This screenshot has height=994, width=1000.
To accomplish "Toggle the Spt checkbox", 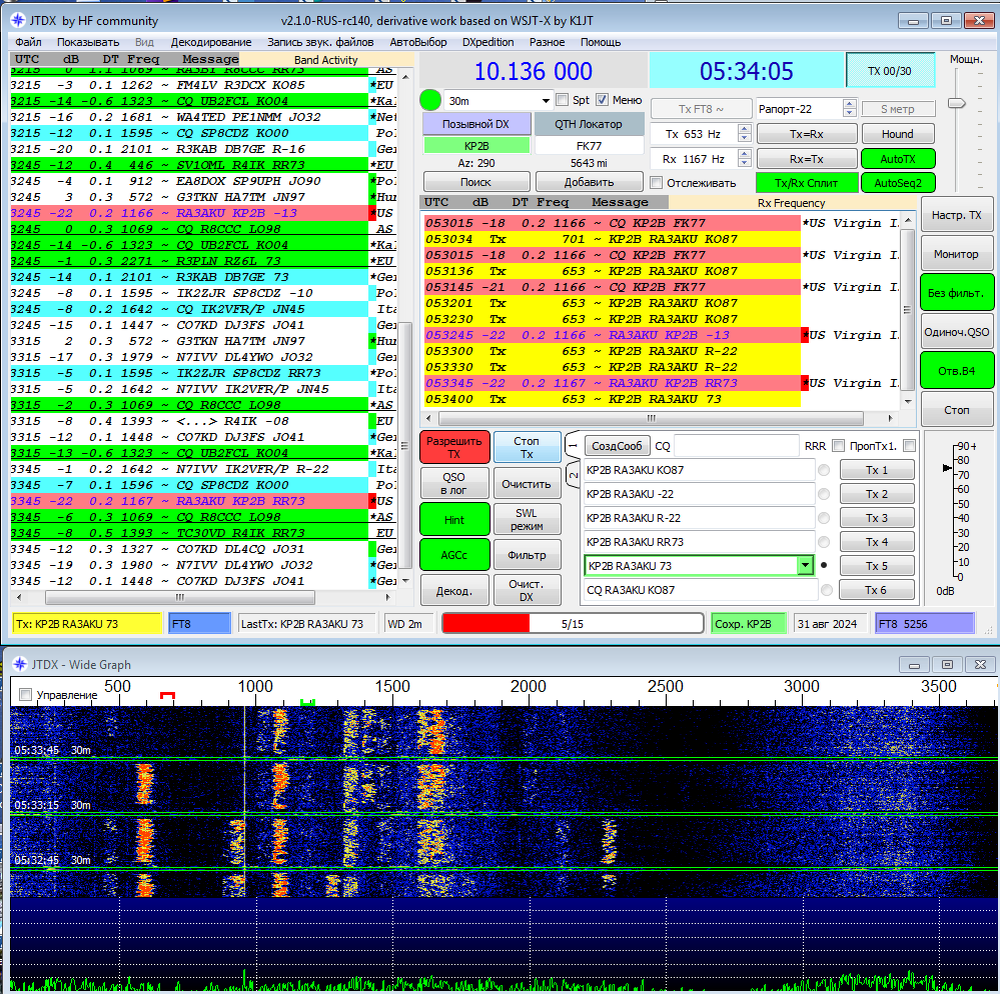I will click(x=562, y=100).
